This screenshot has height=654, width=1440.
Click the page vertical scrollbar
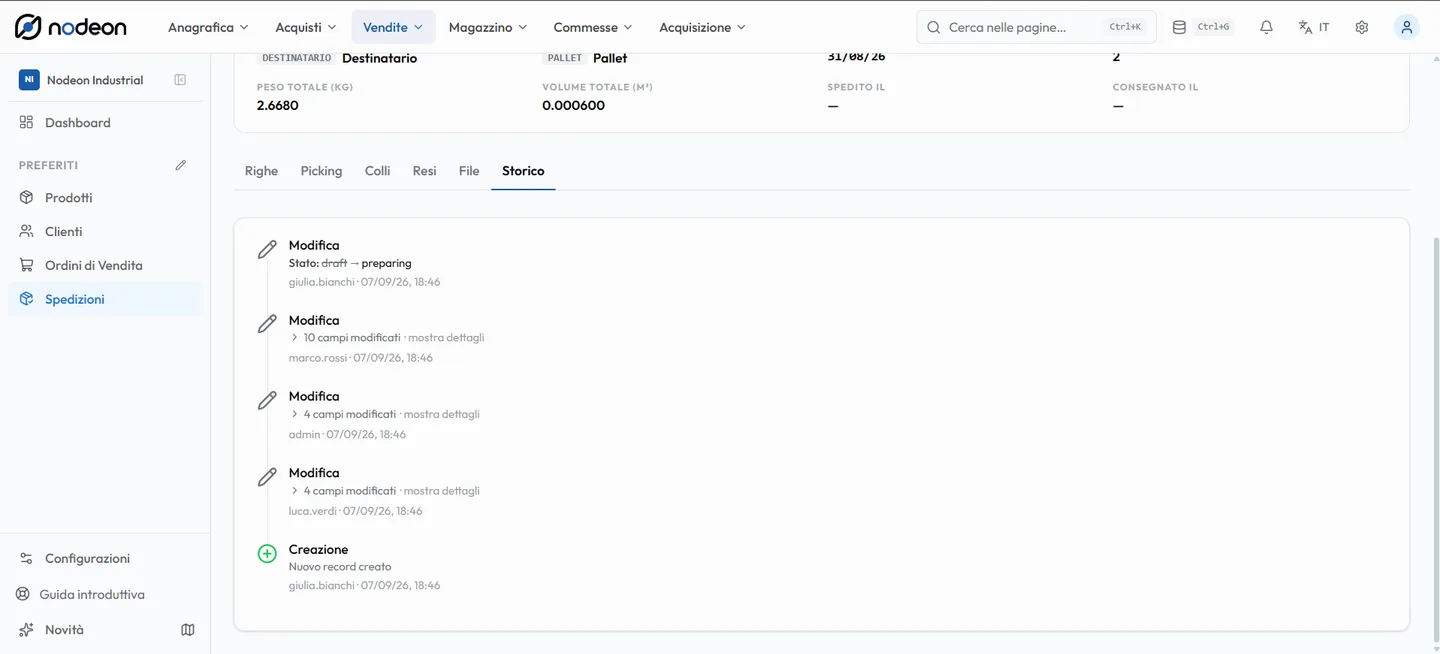click(x=1435, y=440)
